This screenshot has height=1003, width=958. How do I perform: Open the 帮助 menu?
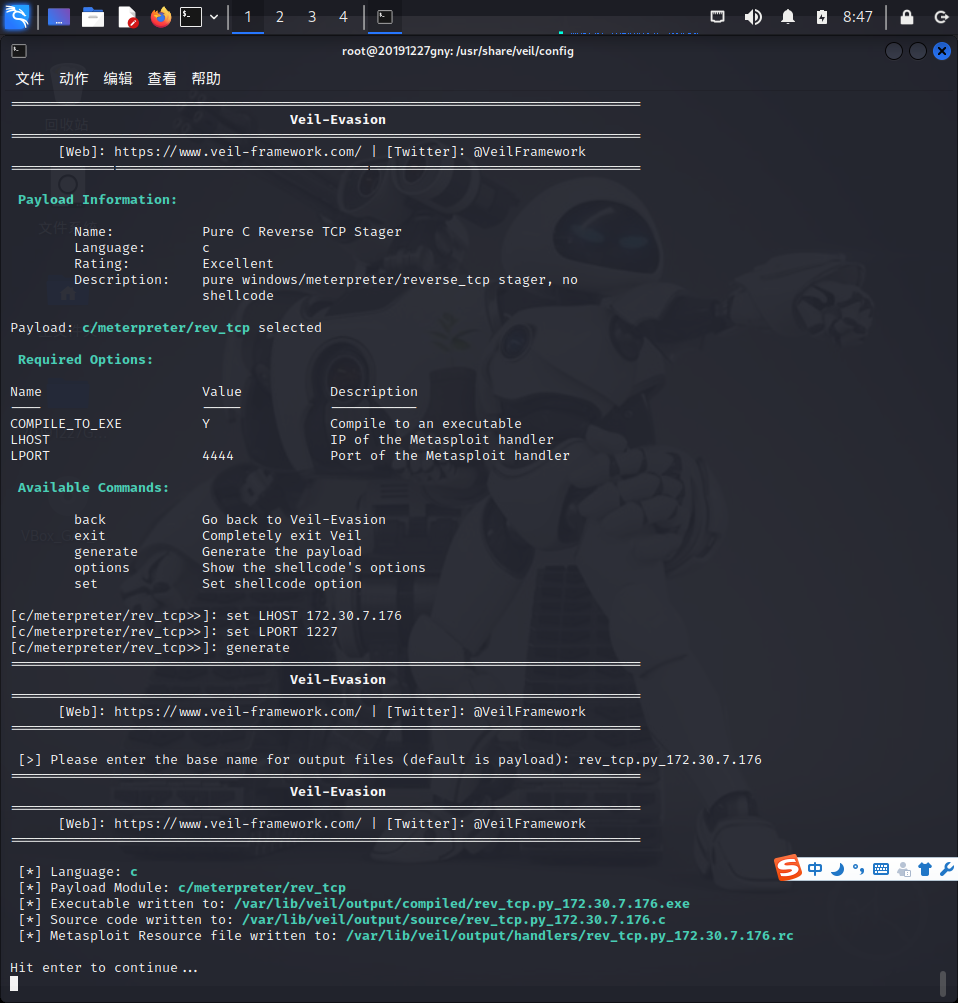pos(206,79)
